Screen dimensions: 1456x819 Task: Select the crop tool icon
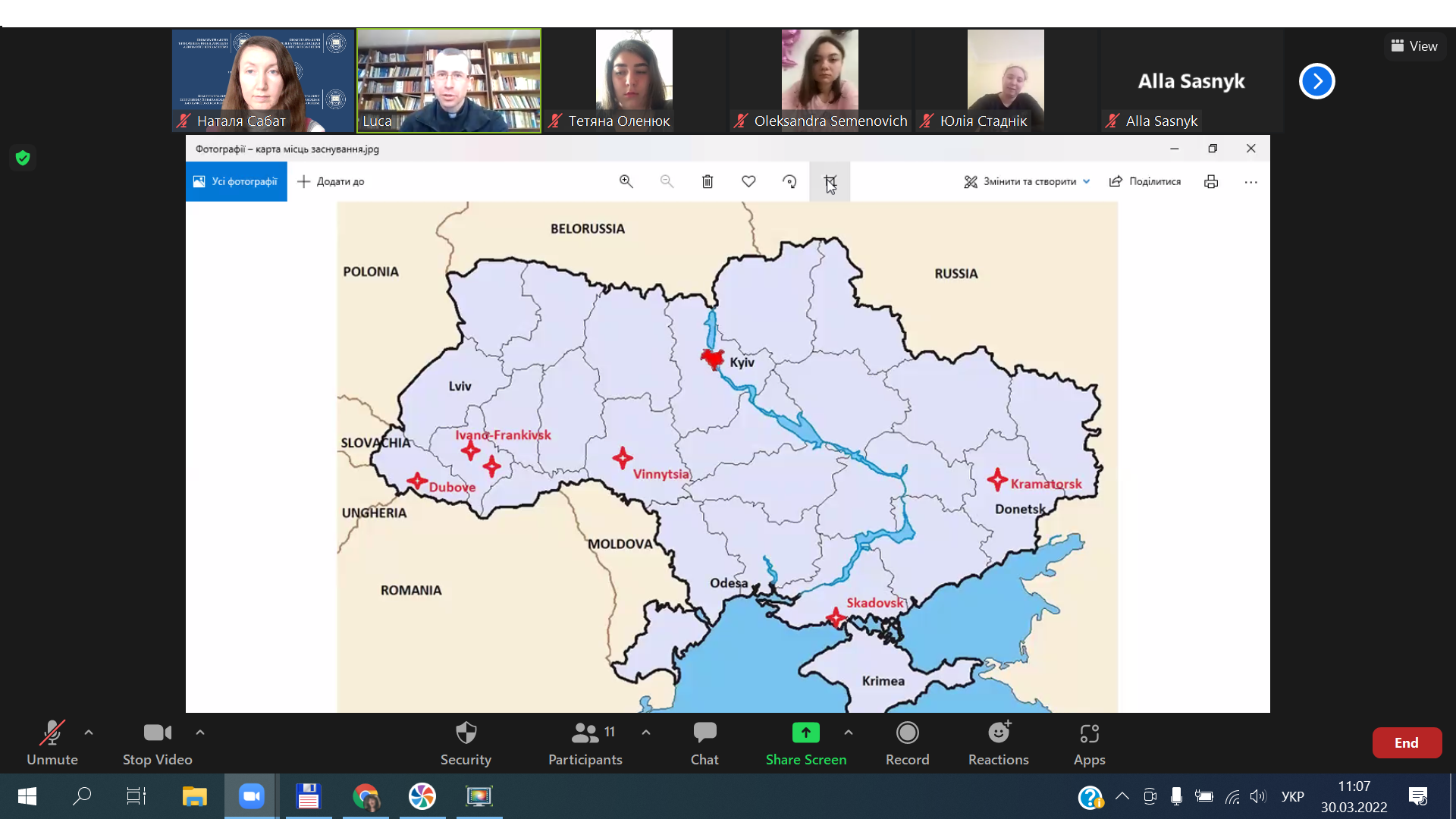(x=830, y=181)
